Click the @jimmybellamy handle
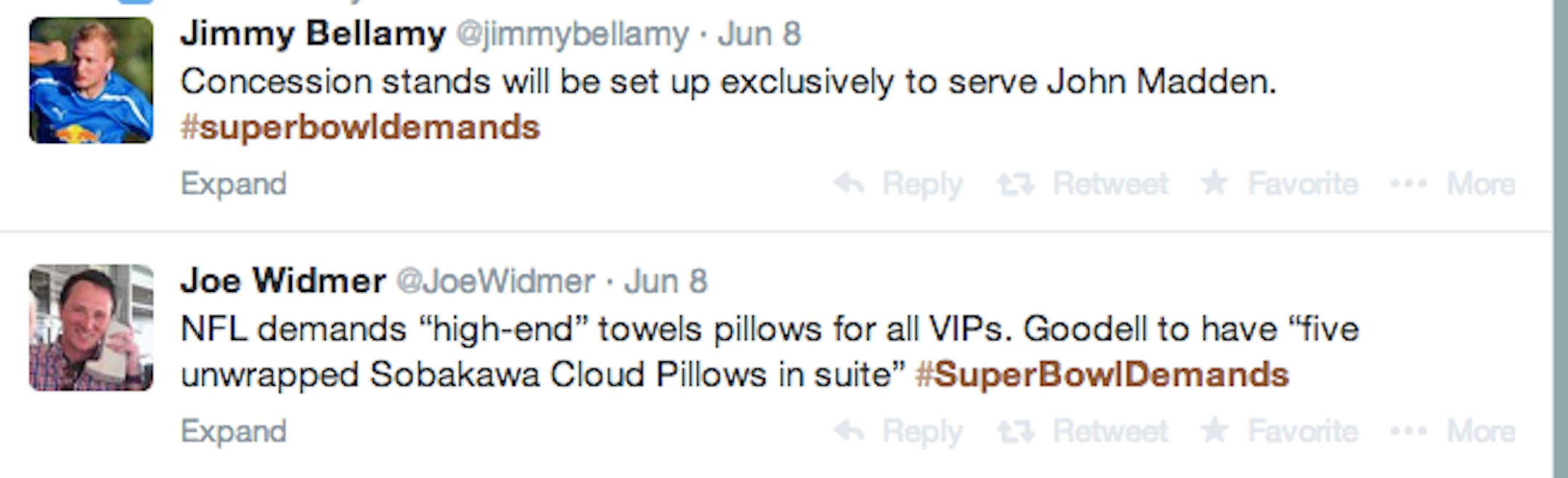Screen dimensions: 1568x478 click(572, 34)
